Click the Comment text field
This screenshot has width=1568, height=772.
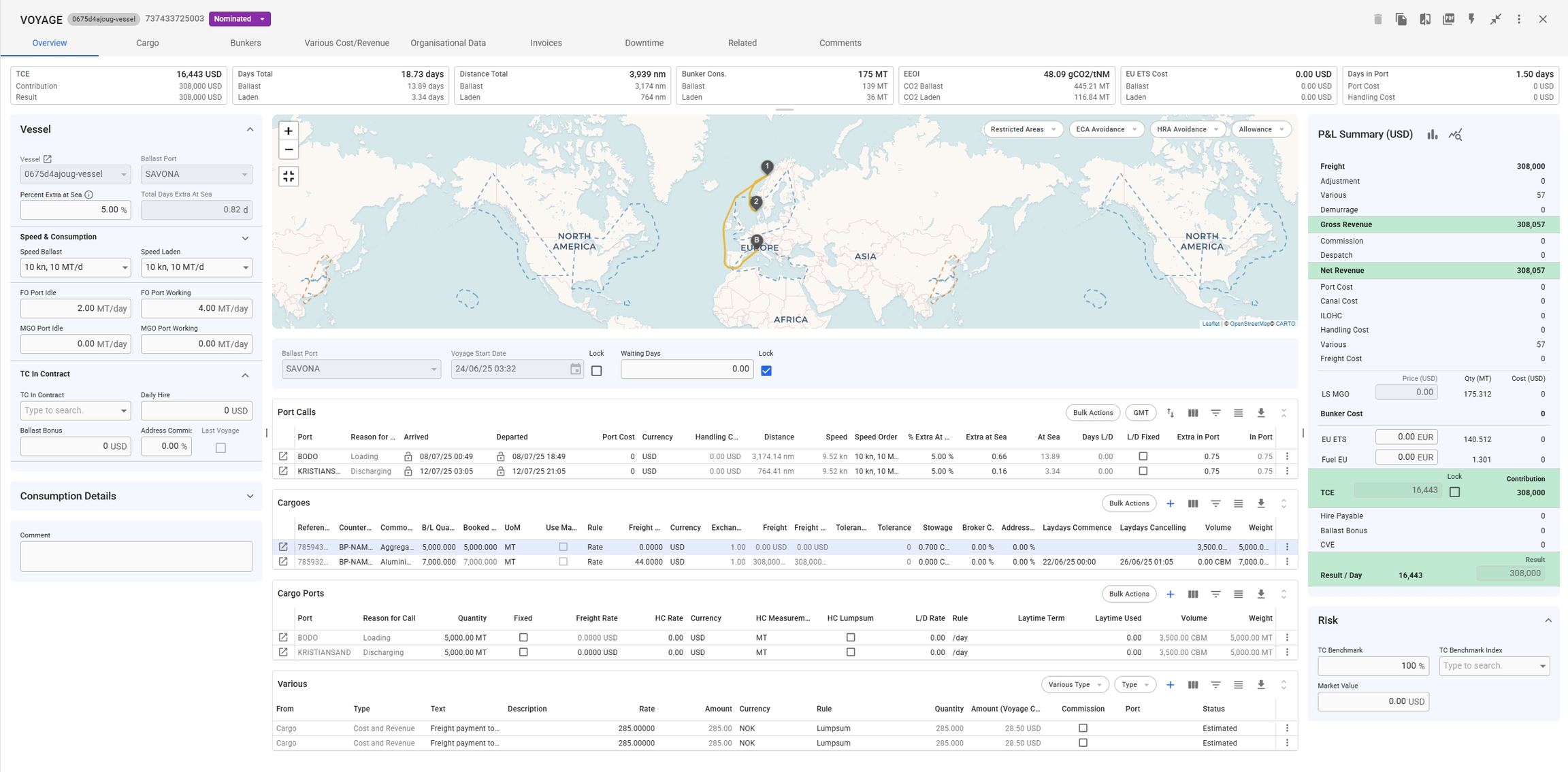click(x=136, y=556)
